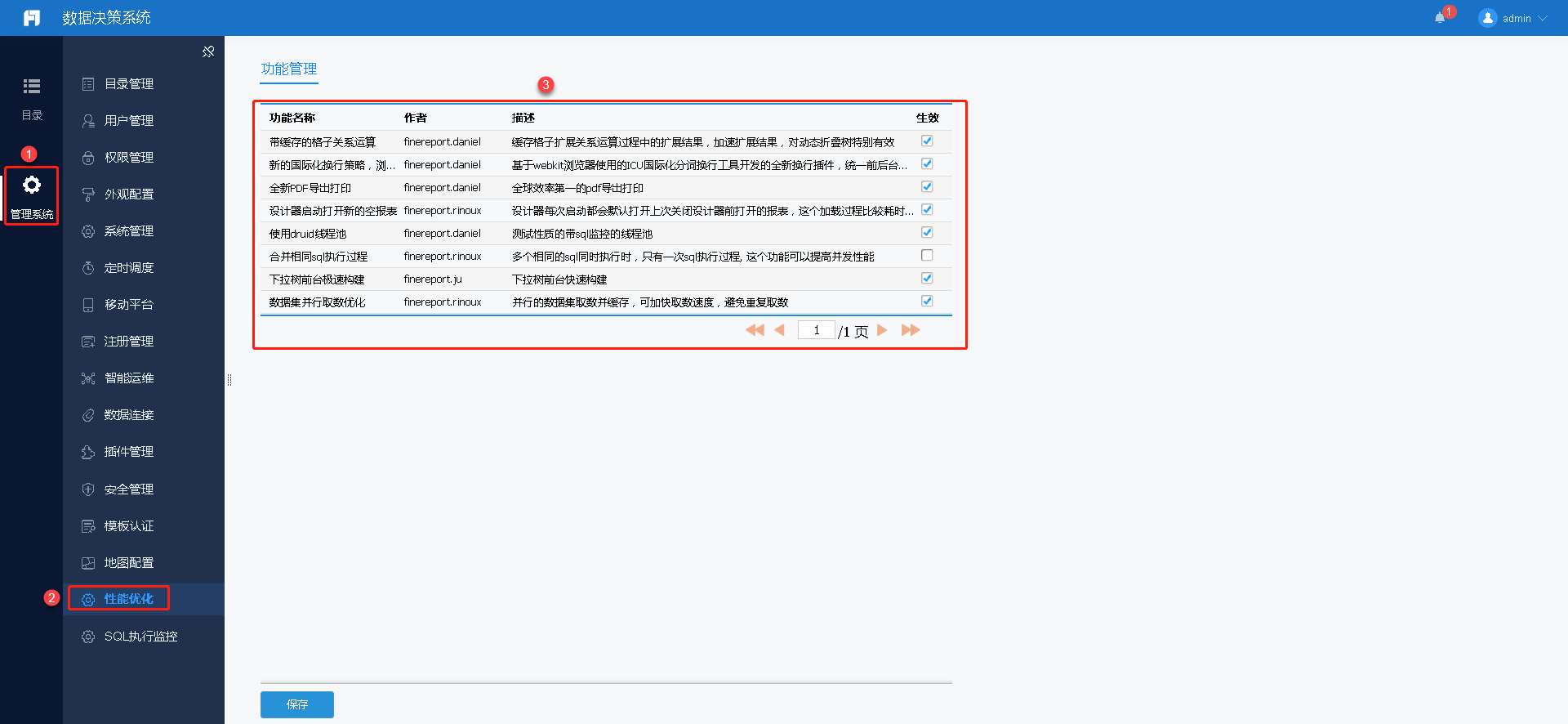The image size is (1568, 724).
Task: Toggle 生效 checkbox for 带缓存的格子关系运算
Action: [927, 141]
